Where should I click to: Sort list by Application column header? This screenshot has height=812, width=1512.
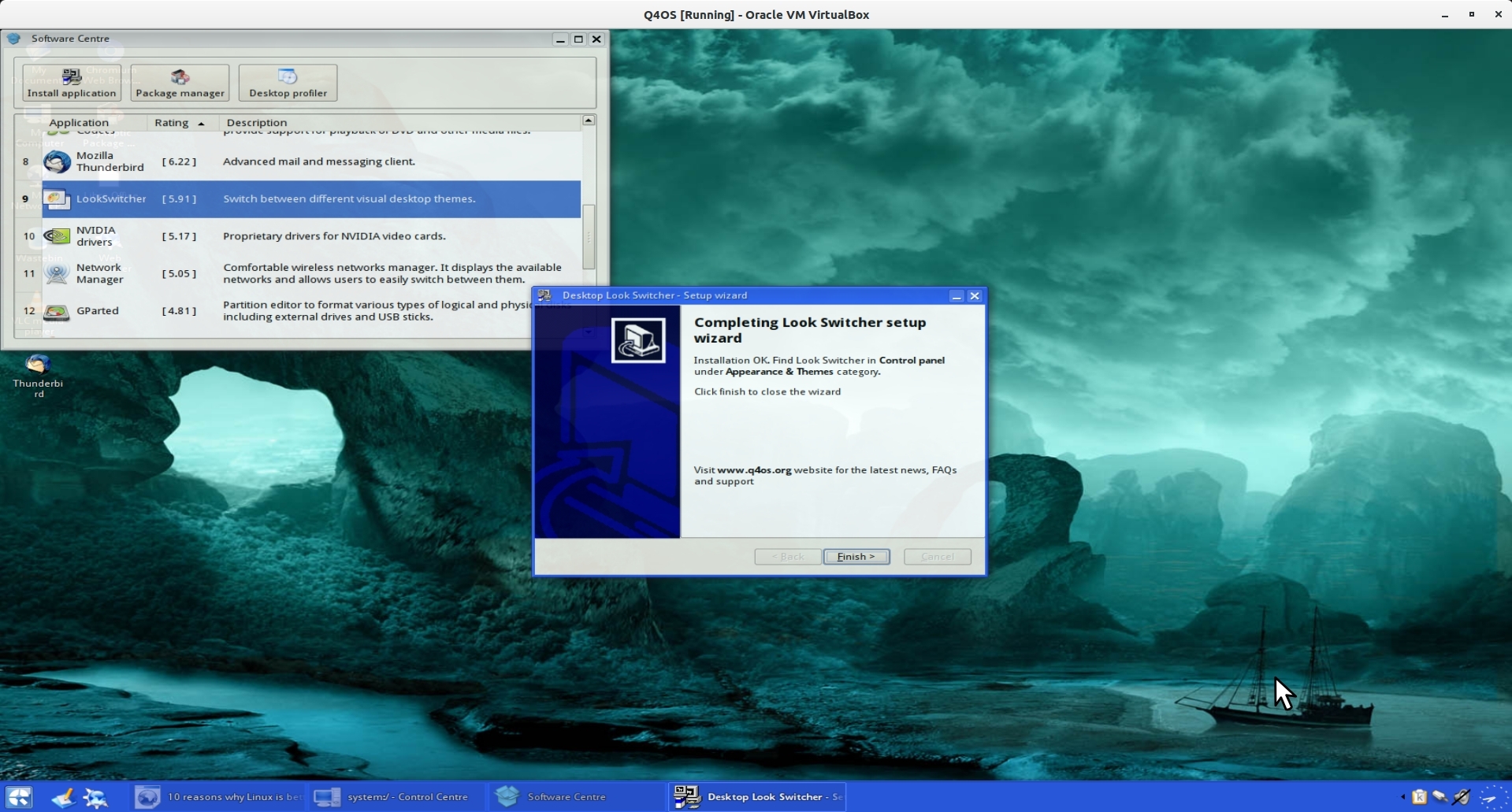[x=79, y=123]
